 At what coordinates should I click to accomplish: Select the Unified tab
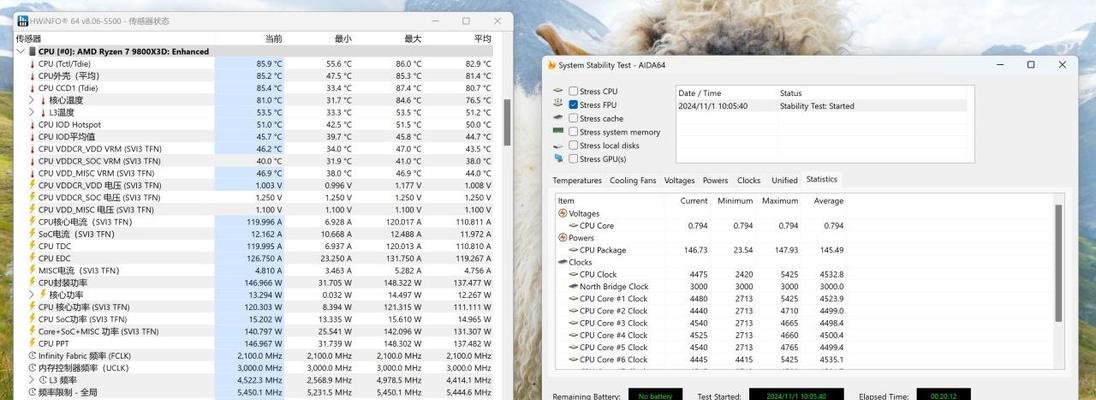click(x=784, y=180)
